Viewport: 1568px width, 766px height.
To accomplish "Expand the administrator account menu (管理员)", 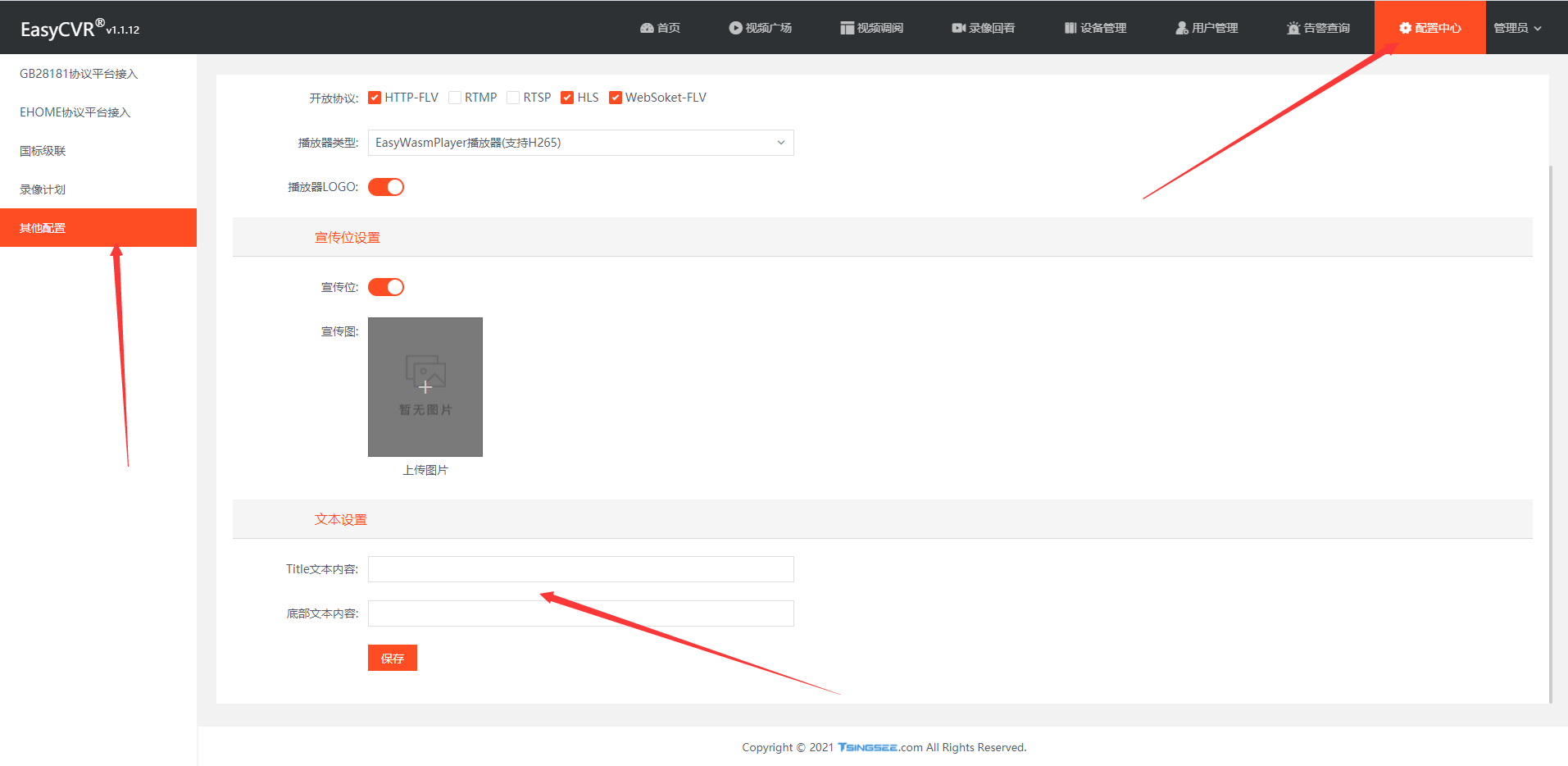I will pyautogui.click(x=1517, y=28).
